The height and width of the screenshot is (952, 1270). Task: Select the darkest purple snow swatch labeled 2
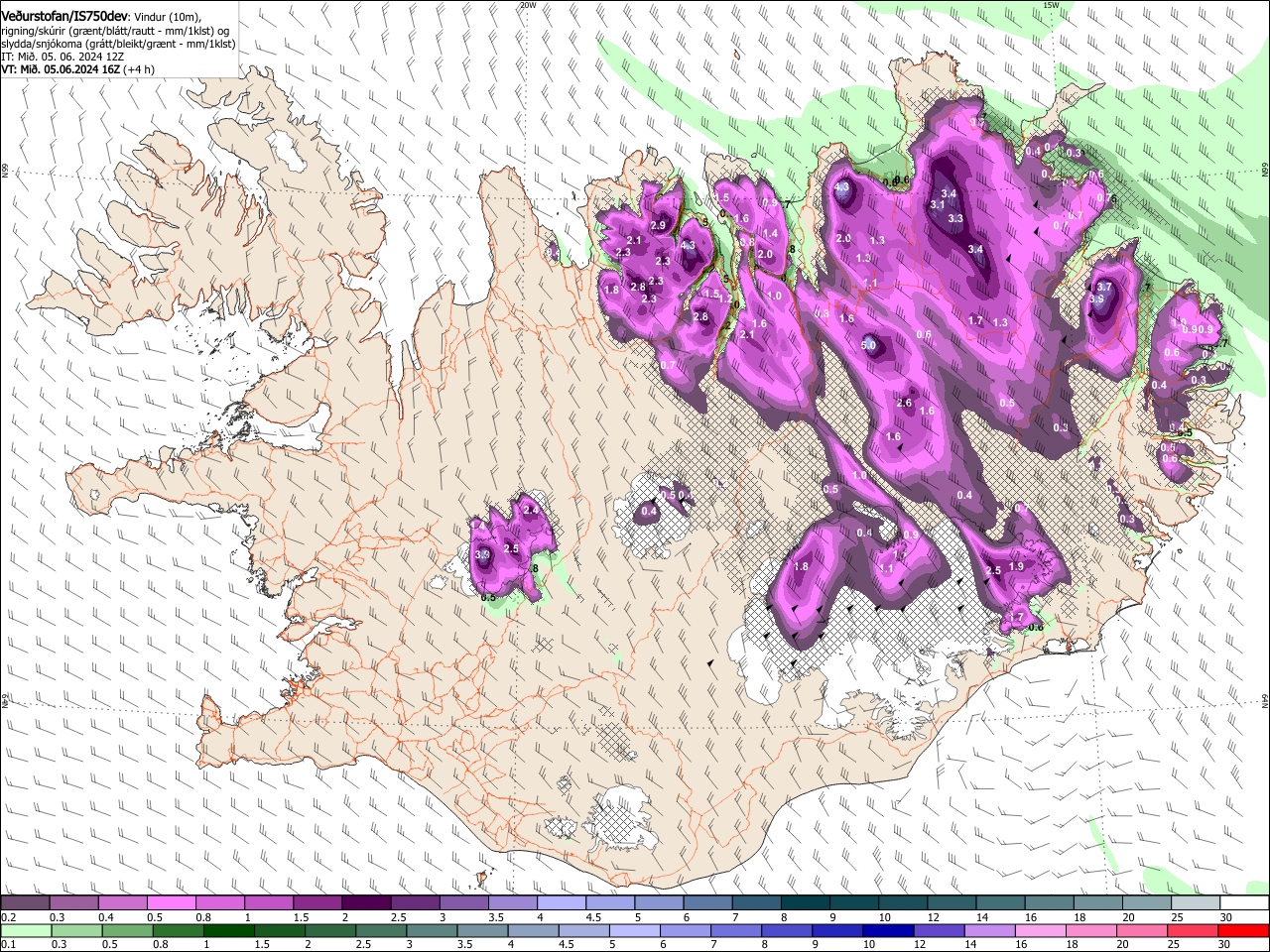[x=365, y=903]
